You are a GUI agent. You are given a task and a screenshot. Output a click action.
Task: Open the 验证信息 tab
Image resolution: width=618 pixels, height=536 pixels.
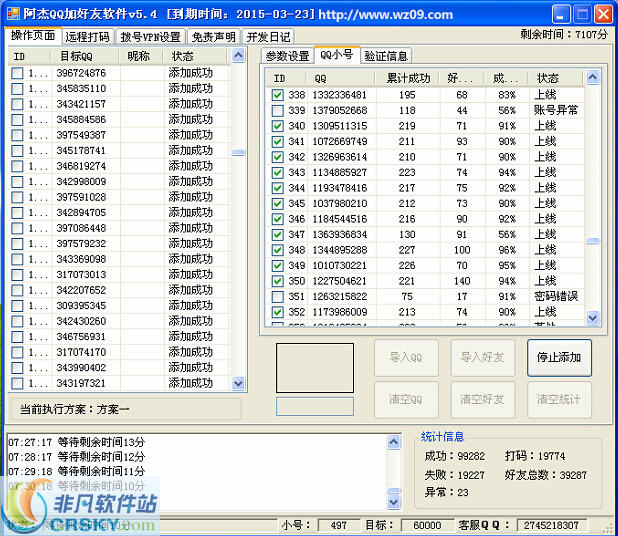coord(386,56)
